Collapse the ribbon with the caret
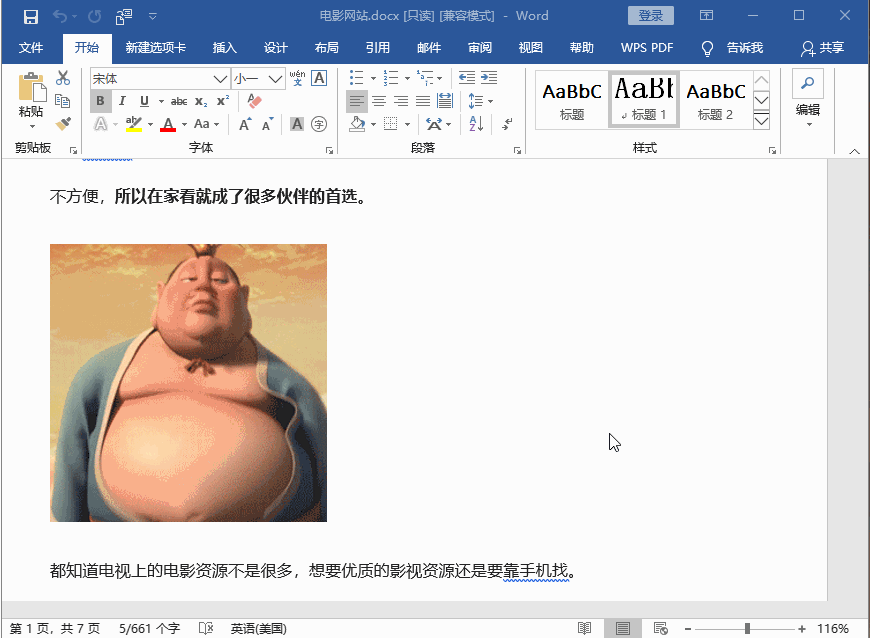Image resolution: width=870 pixels, height=638 pixels. point(854,151)
